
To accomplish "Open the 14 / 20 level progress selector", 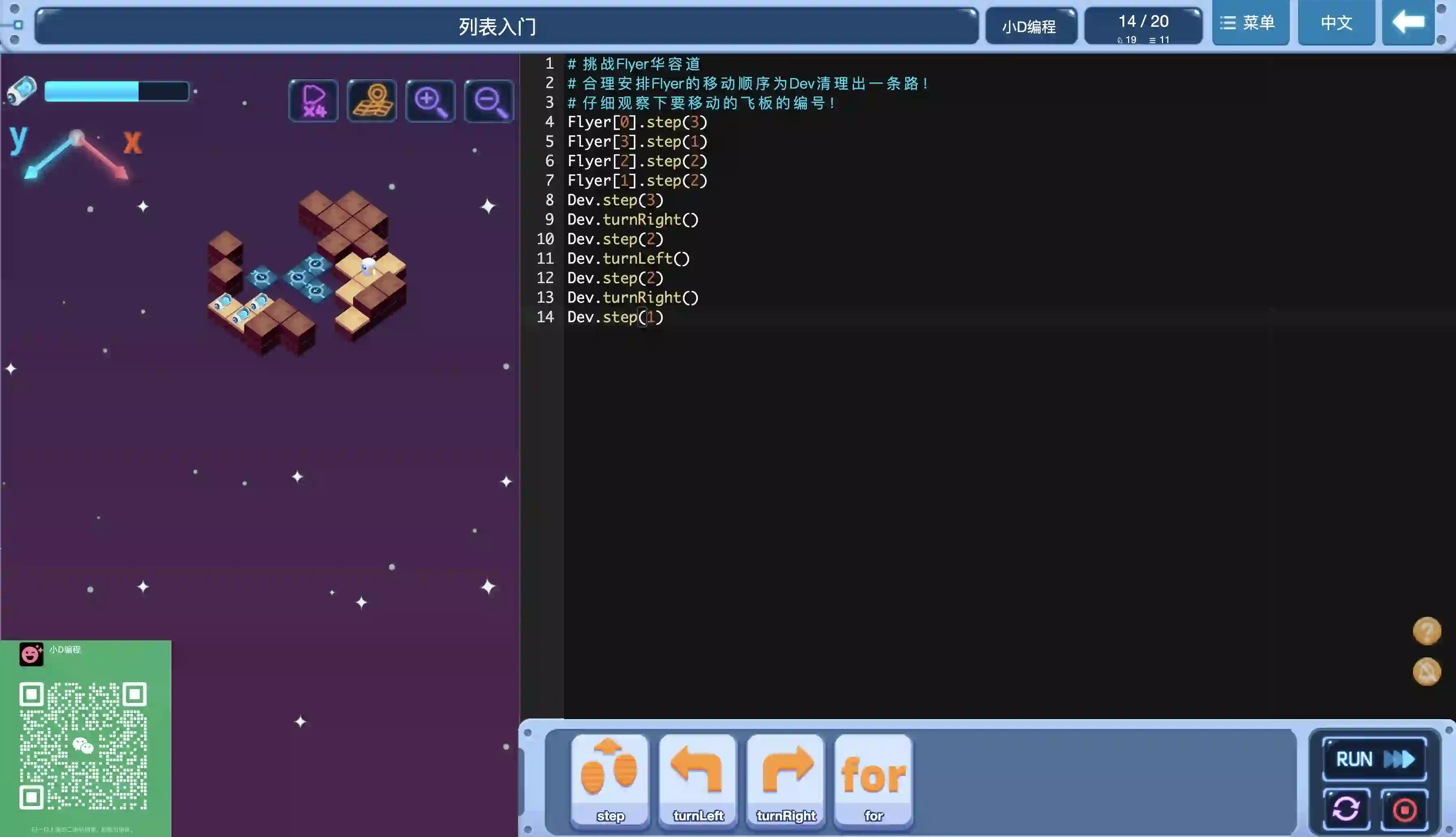I will (x=1143, y=26).
